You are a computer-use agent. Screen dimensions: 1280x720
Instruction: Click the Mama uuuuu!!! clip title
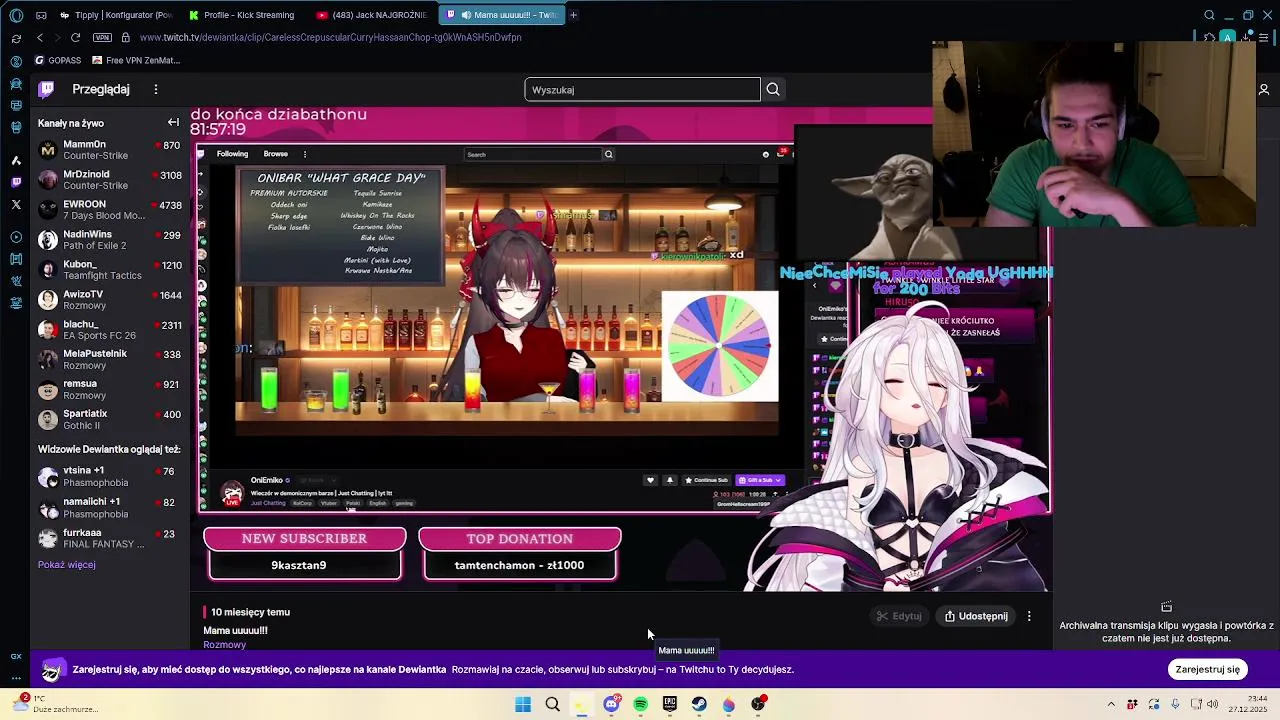click(x=235, y=631)
